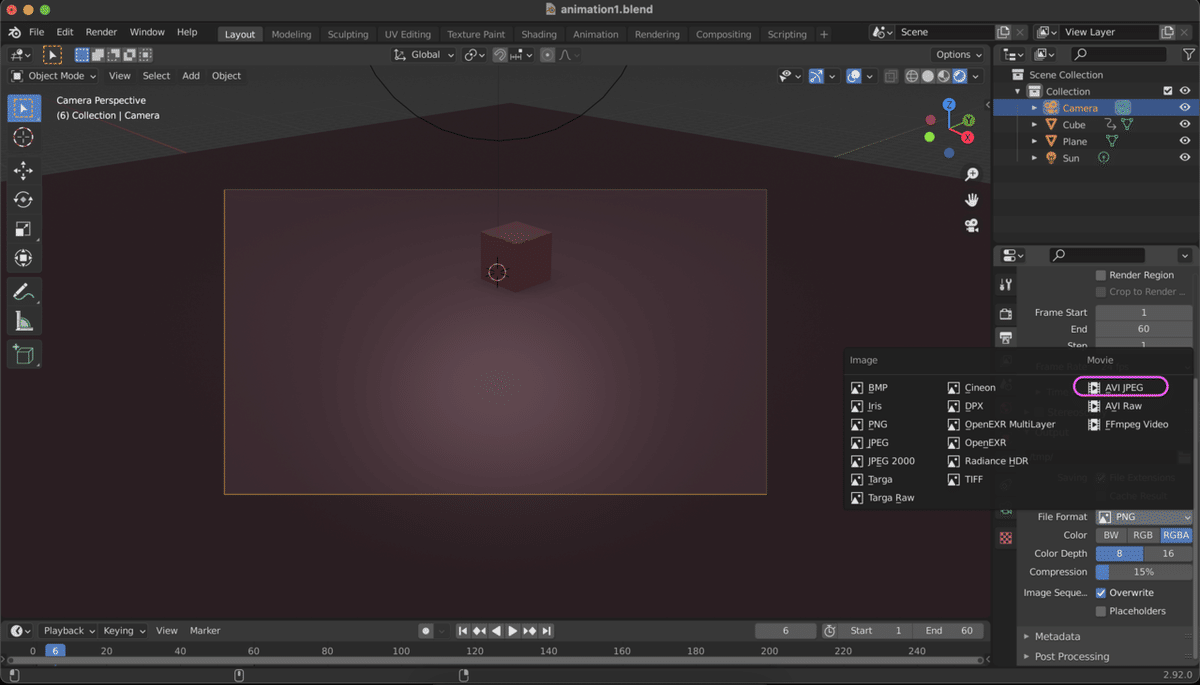Play the animation forward
This screenshot has width=1200, height=685.
(513, 631)
